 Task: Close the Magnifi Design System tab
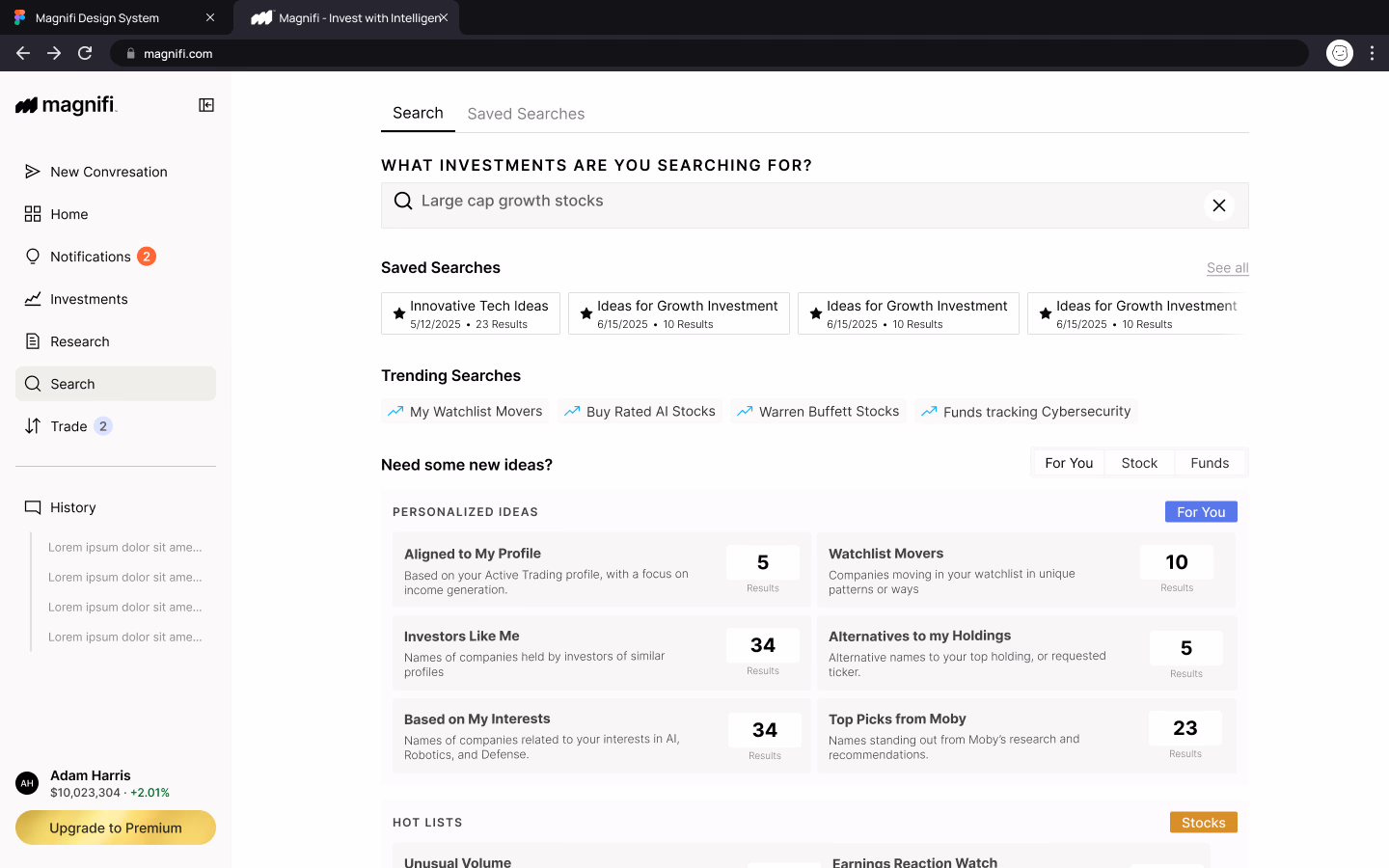pyautogui.click(x=210, y=17)
